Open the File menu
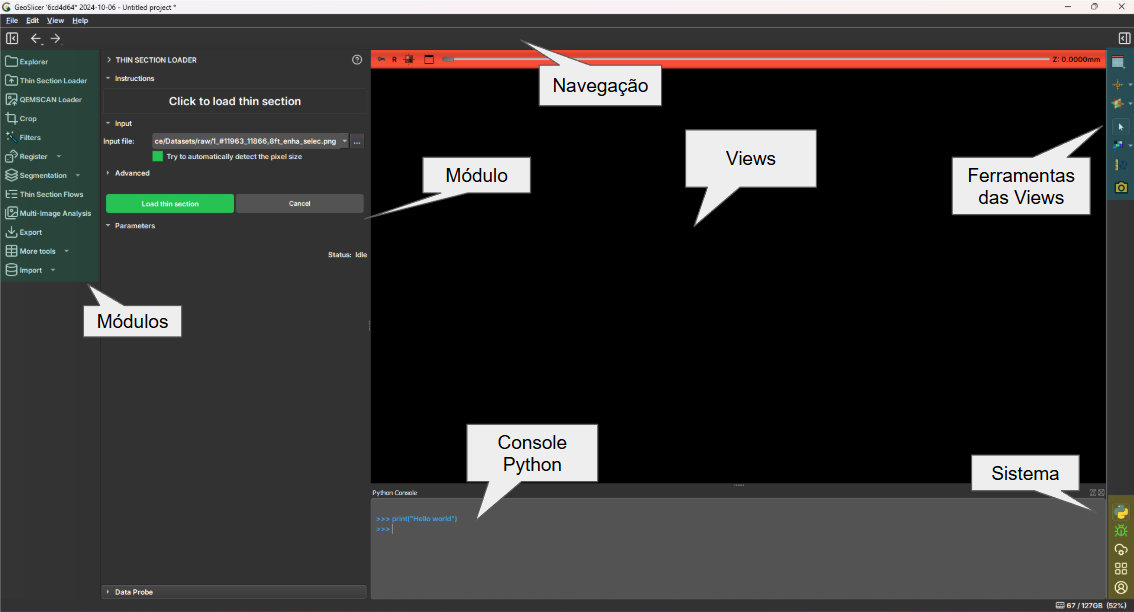This screenshot has width=1134, height=612. coord(12,20)
